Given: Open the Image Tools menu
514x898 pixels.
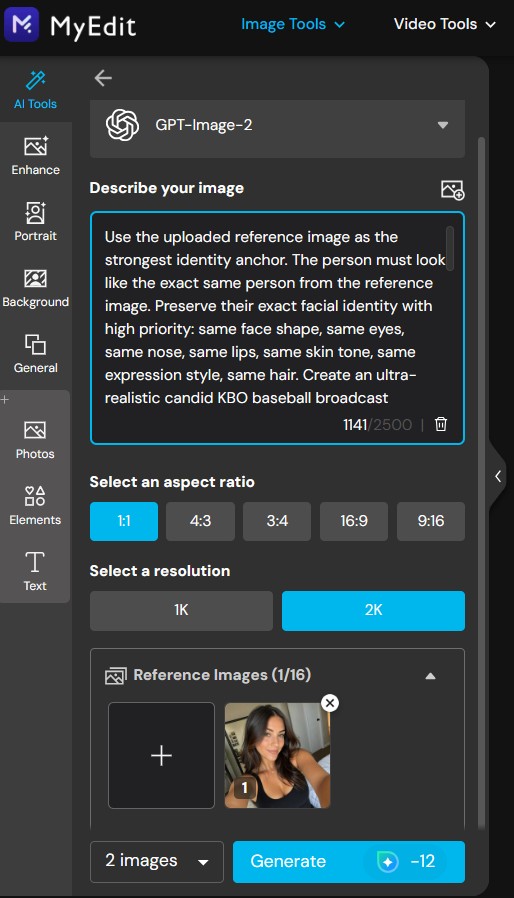Looking at the screenshot, I should point(293,25).
